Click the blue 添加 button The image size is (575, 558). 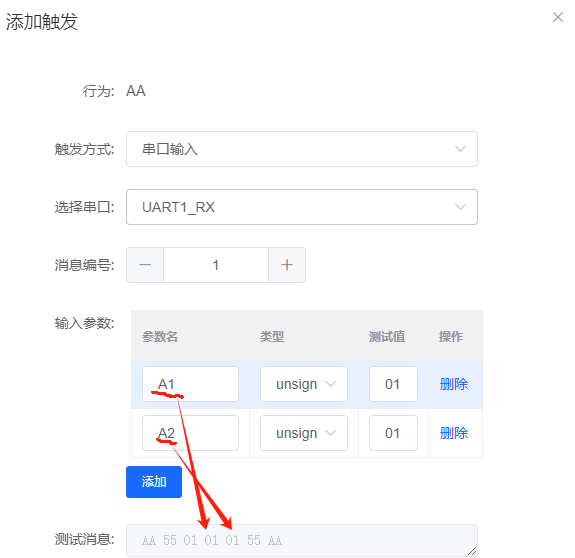click(154, 482)
